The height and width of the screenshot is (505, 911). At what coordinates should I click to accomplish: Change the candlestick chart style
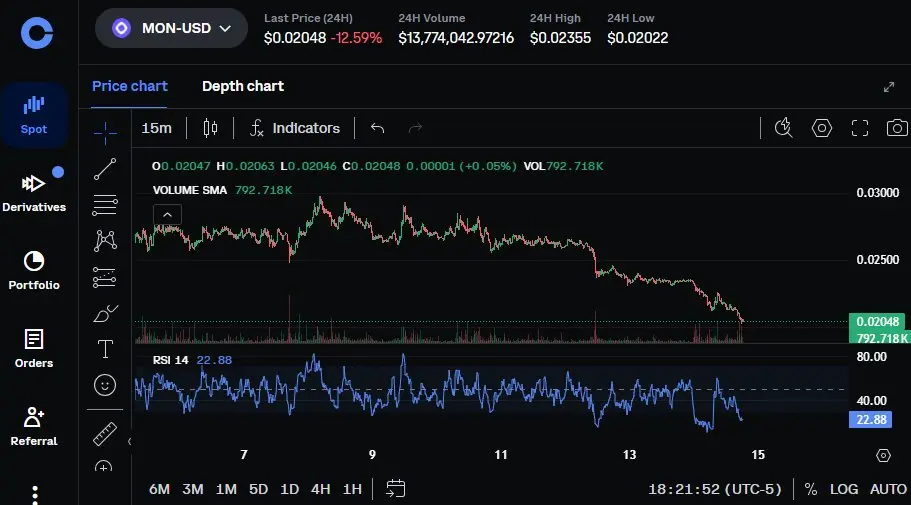(x=210, y=128)
